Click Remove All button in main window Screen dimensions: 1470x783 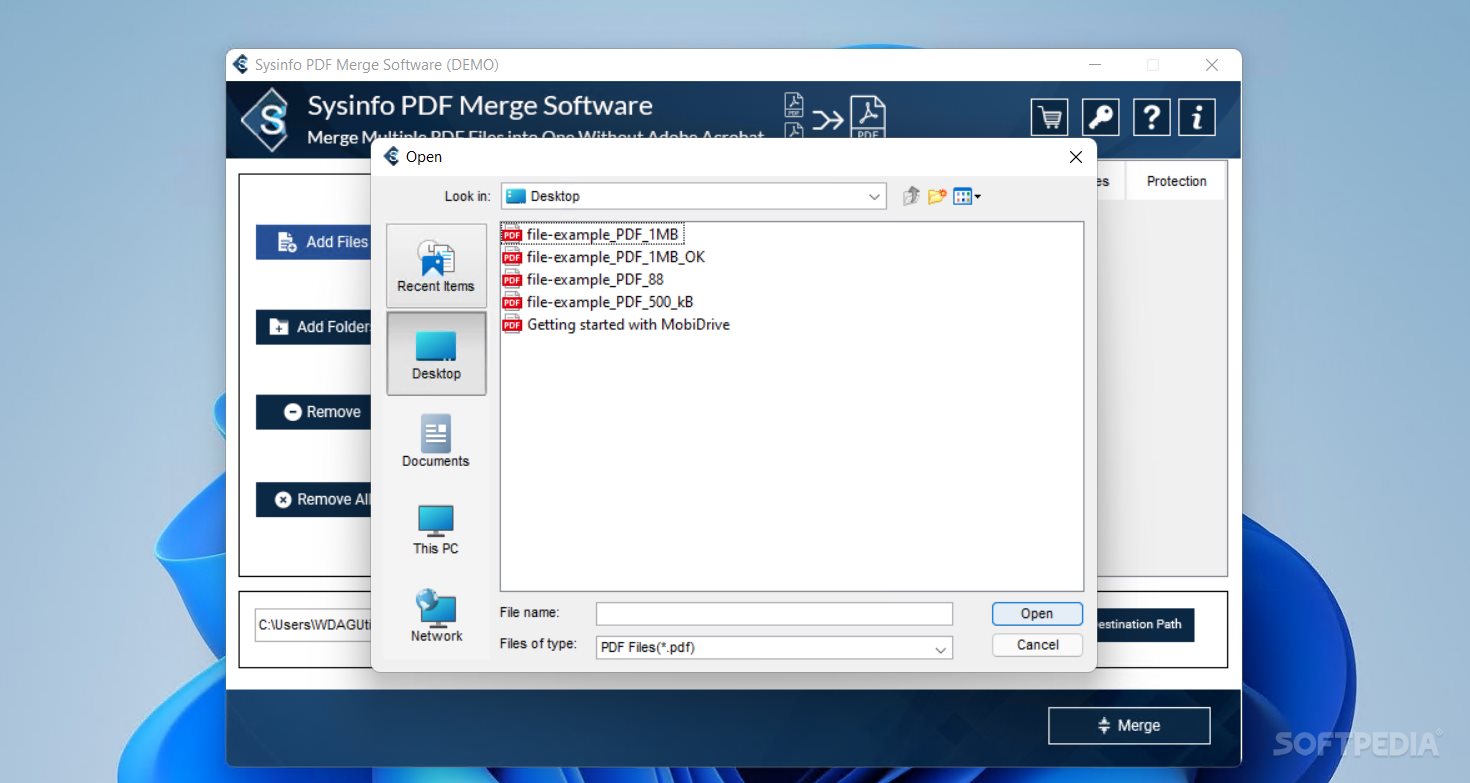(x=313, y=499)
